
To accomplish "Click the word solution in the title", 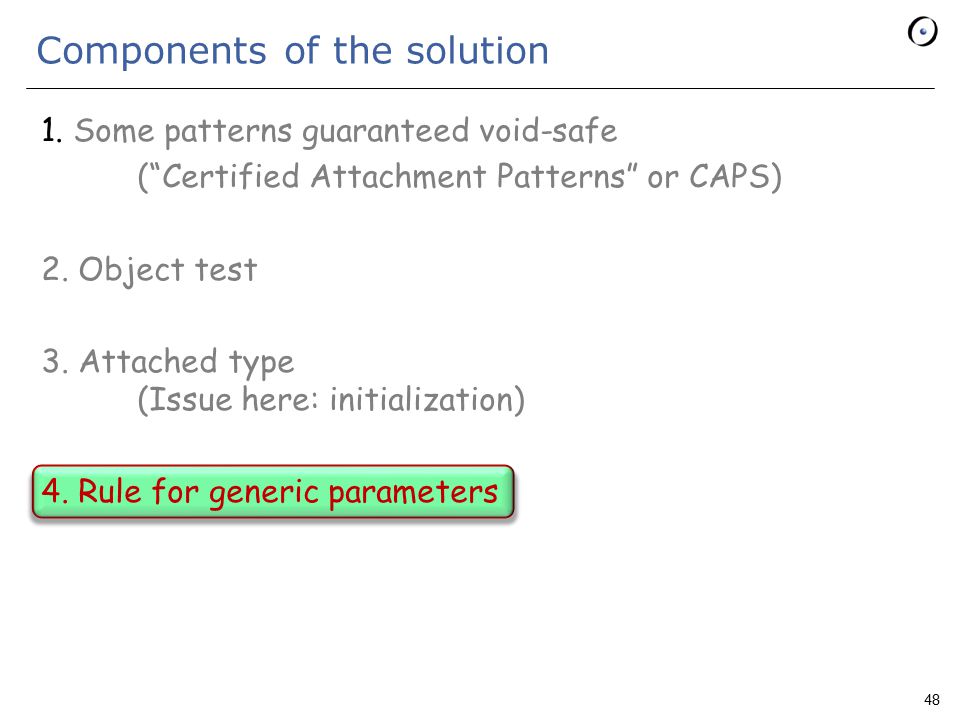I will [x=478, y=50].
